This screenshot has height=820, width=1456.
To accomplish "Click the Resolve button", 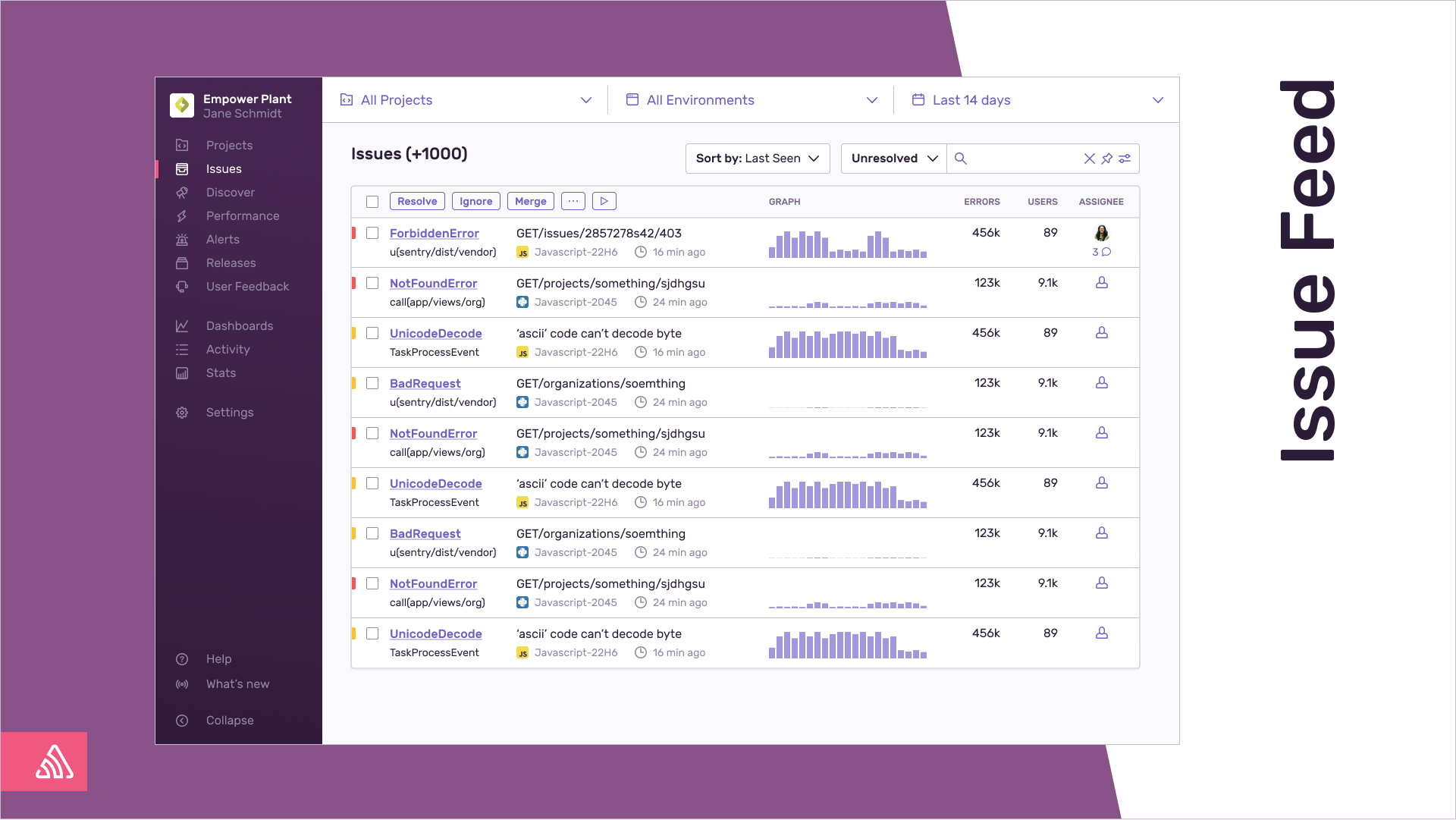I will [417, 201].
